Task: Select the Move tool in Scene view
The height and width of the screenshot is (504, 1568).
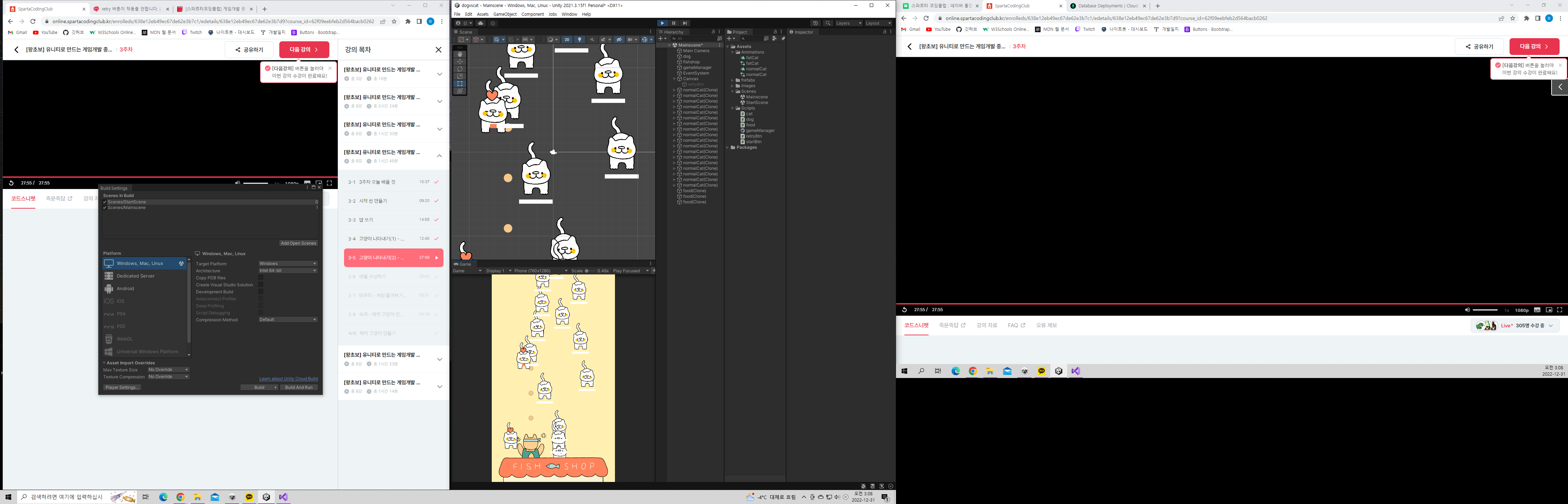Action: (460, 62)
